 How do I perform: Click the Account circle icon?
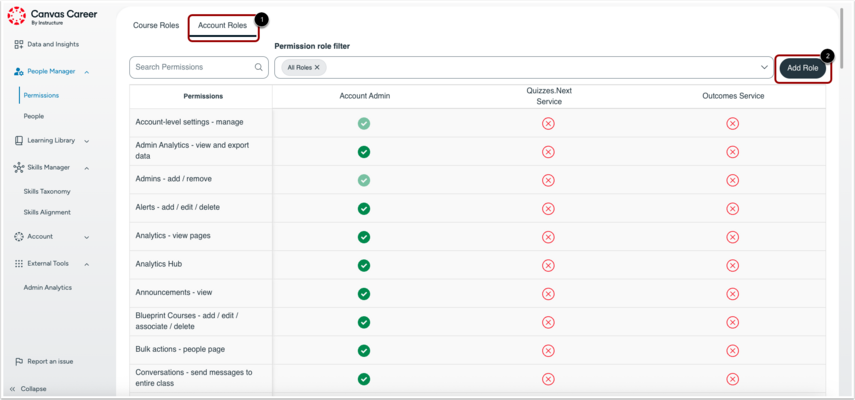(19, 237)
